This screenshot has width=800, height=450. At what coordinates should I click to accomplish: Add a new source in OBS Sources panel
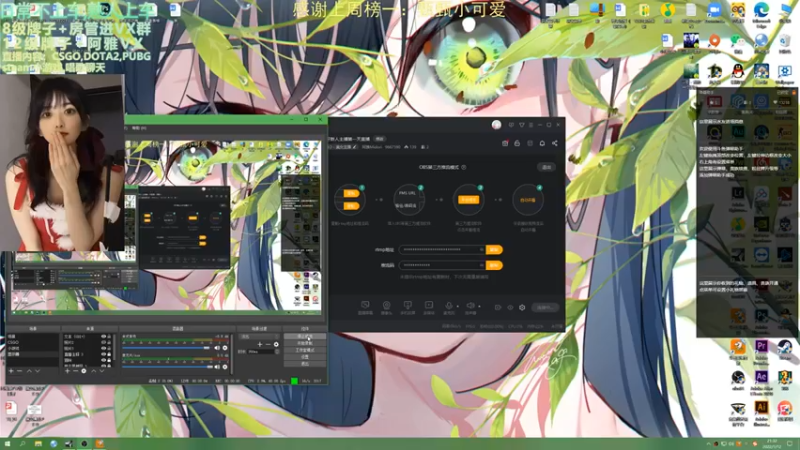point(67,371)
